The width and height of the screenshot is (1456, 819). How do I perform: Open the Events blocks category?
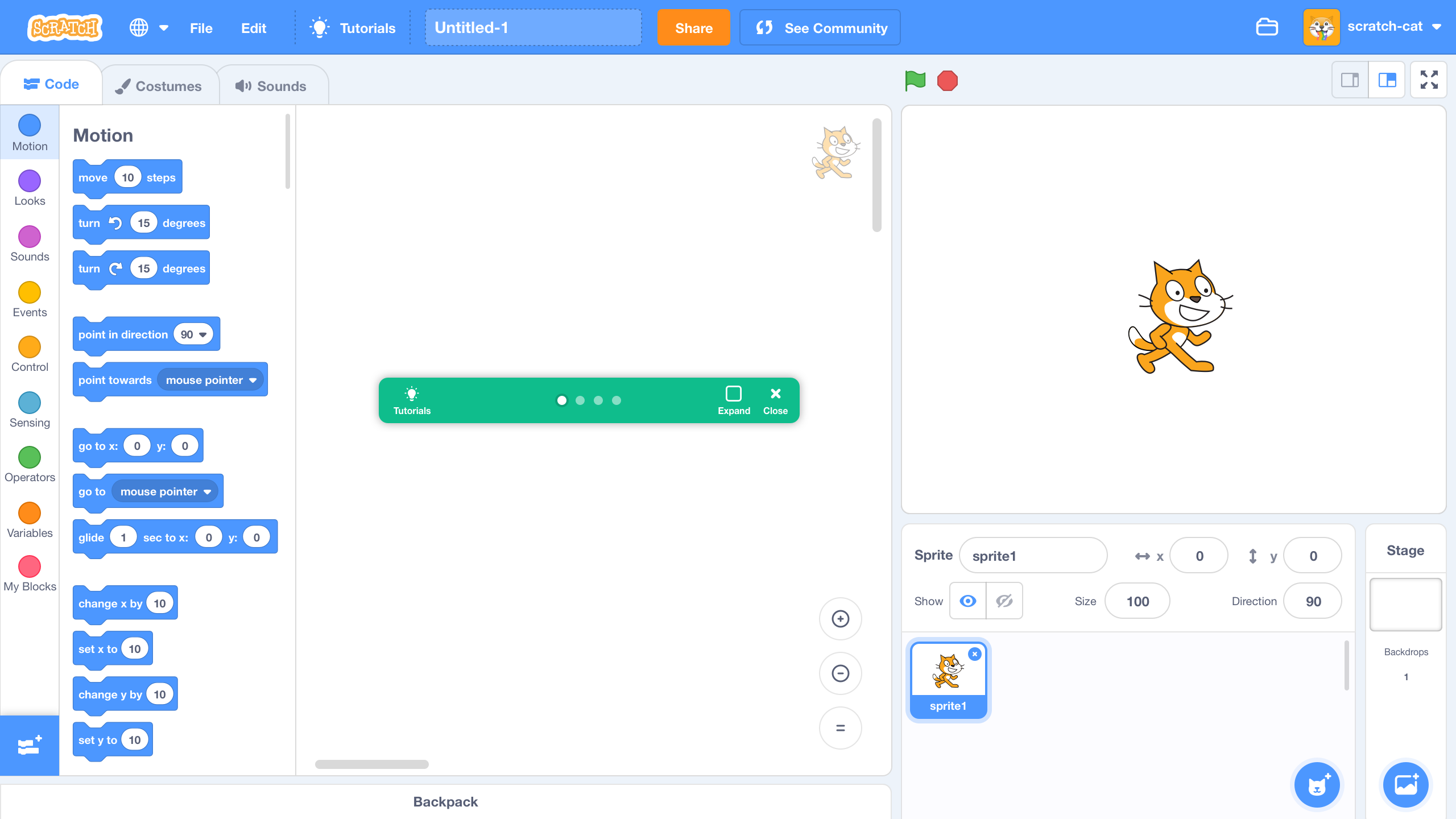point(29,296)
